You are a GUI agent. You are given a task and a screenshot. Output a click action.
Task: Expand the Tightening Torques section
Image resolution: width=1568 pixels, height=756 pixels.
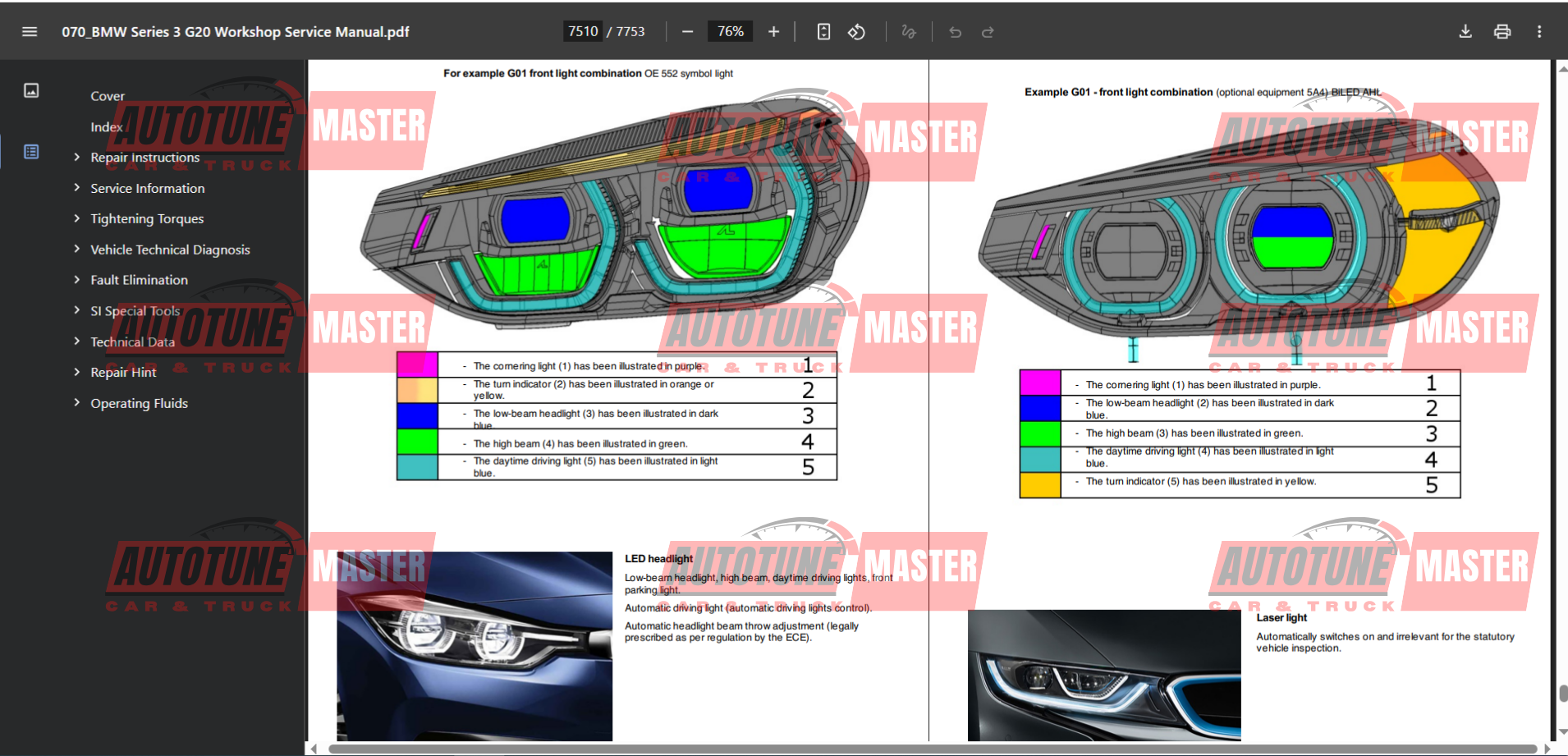(x=77, y=218)
